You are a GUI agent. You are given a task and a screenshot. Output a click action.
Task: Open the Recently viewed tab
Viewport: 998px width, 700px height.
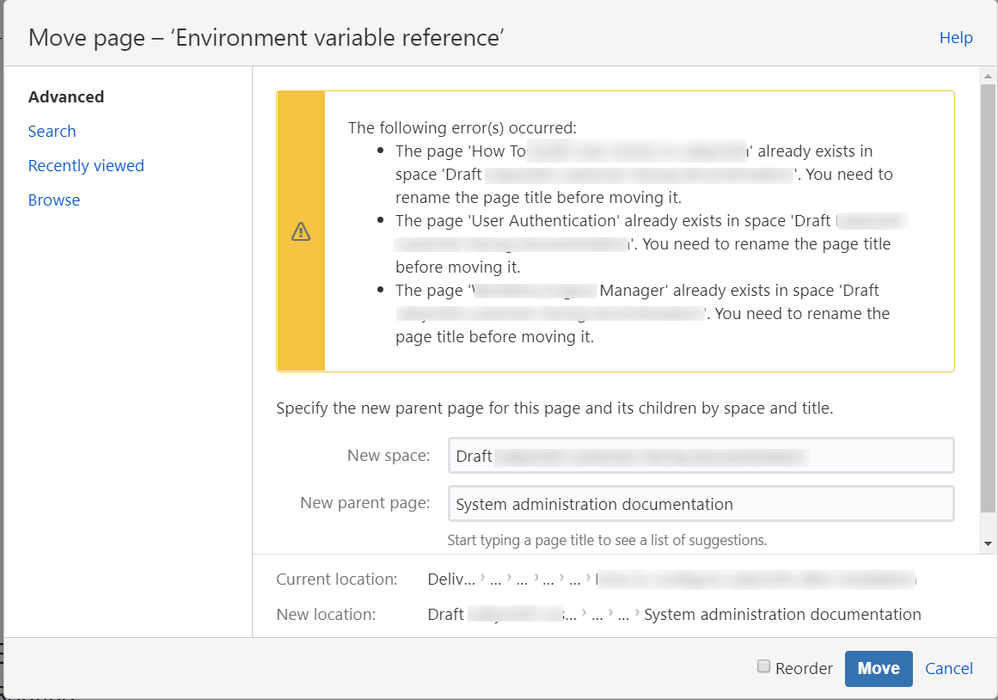coord(86,165)
